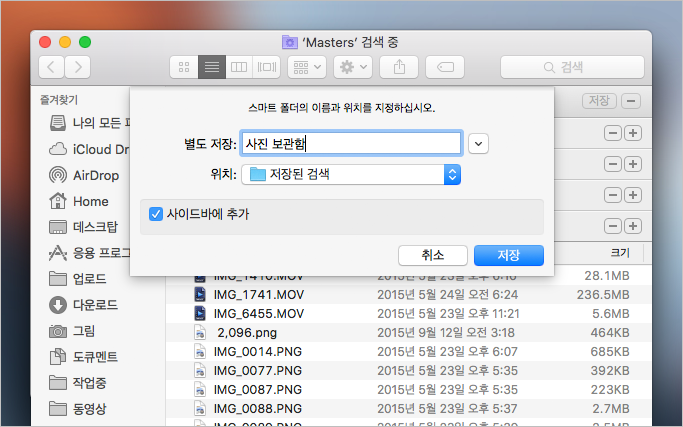Go forward with the right arrow button
This screenshot has height=427, width=683.
coord(78,67)
